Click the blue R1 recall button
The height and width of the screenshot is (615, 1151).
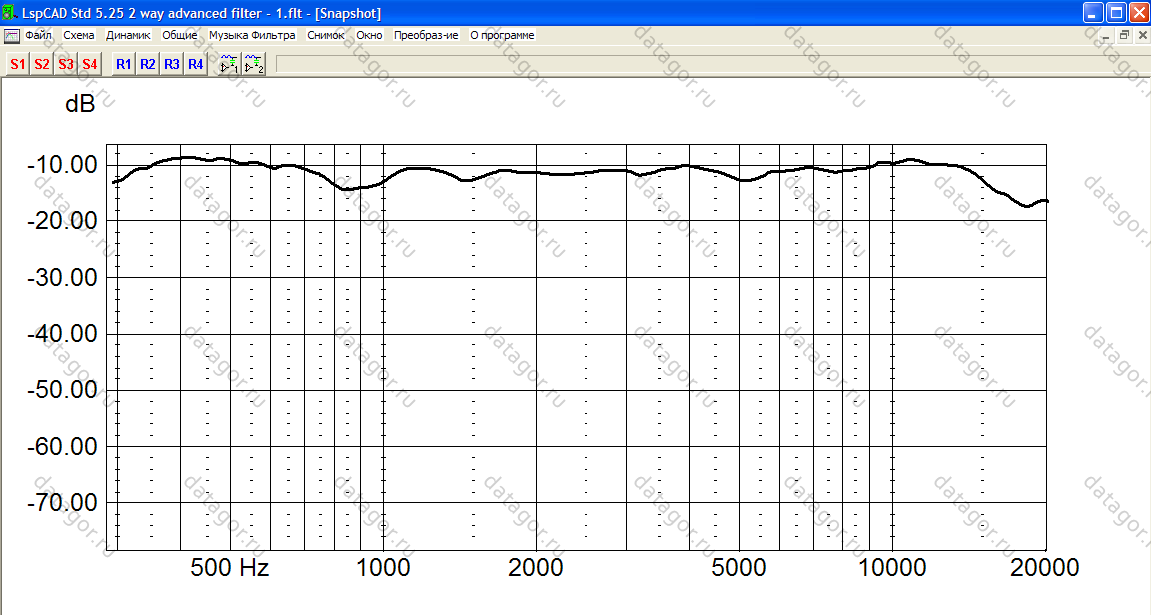tap(124, 64)
